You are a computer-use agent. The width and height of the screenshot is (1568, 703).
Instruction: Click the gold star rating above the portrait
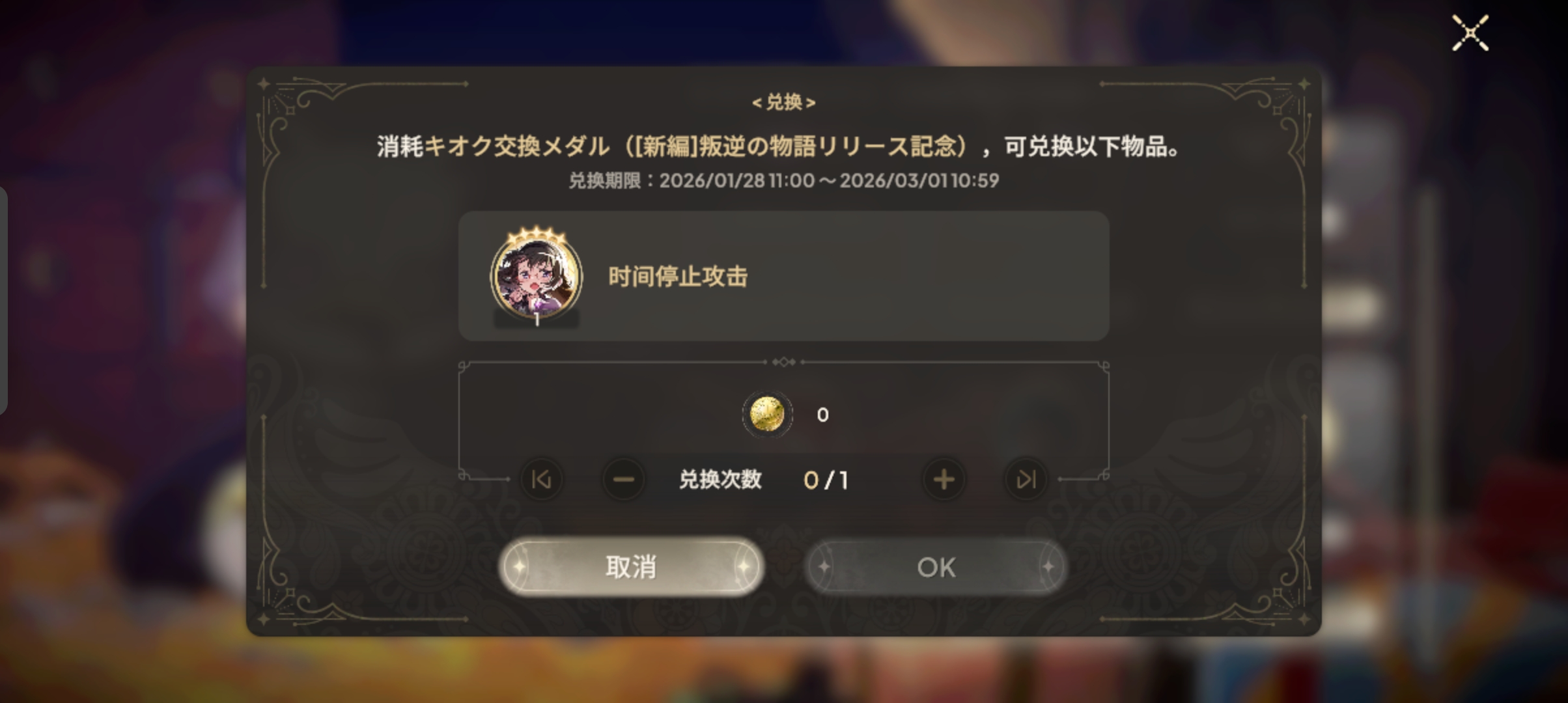coord(536,234)
